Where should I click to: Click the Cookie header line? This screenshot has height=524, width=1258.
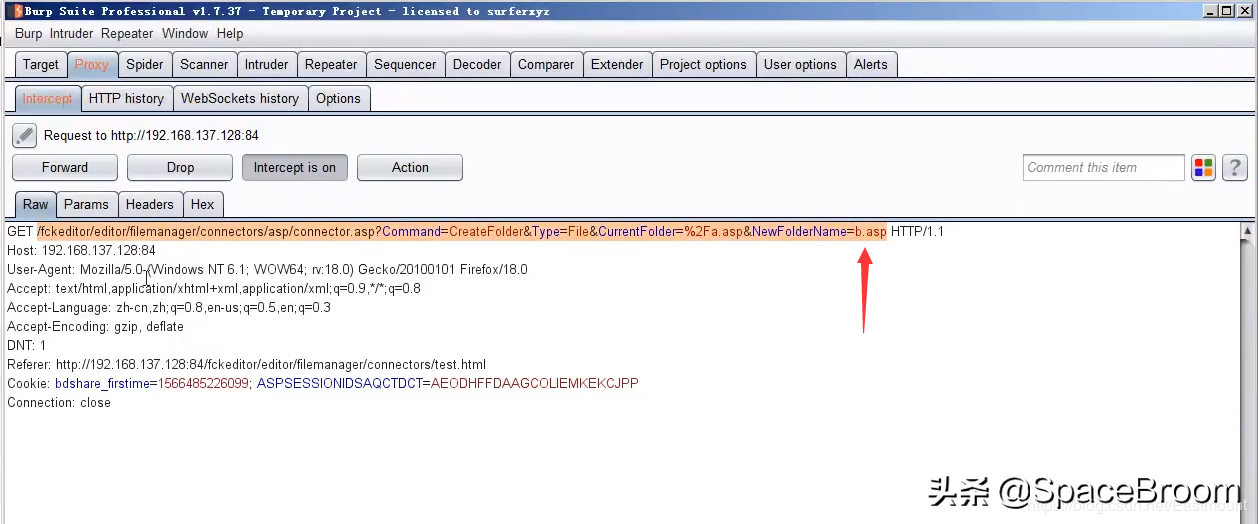[323, 383]
